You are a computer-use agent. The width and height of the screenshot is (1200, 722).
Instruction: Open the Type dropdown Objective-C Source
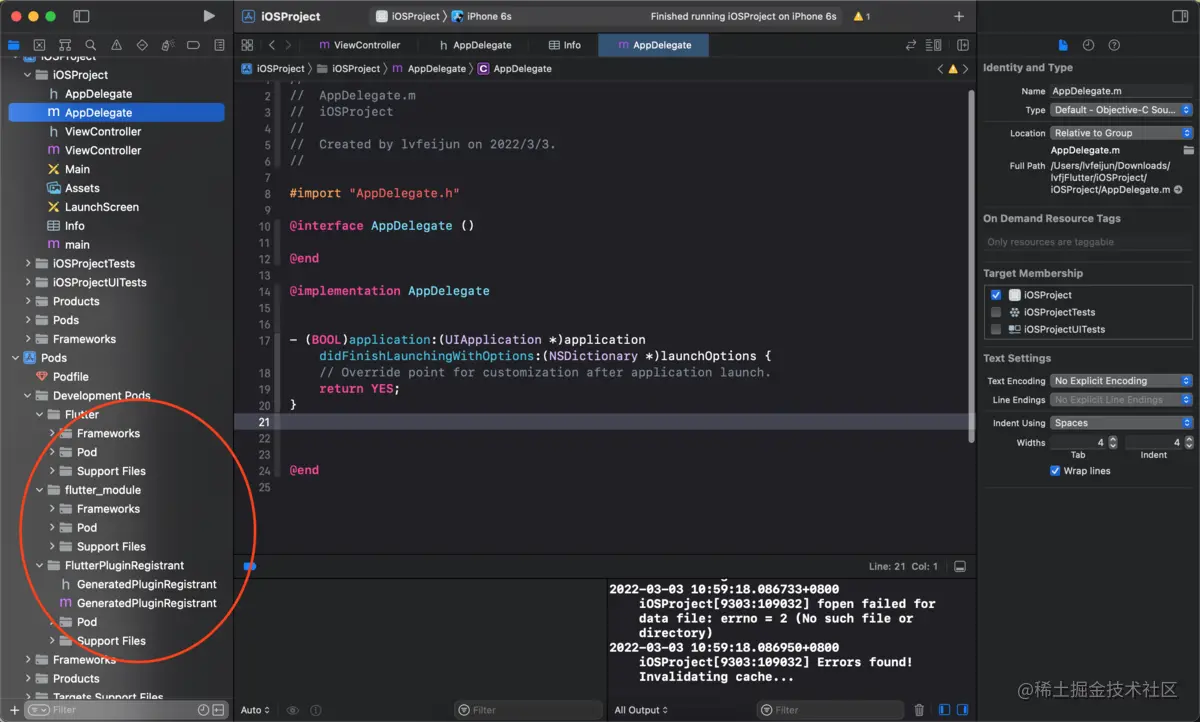[1121, 110]
